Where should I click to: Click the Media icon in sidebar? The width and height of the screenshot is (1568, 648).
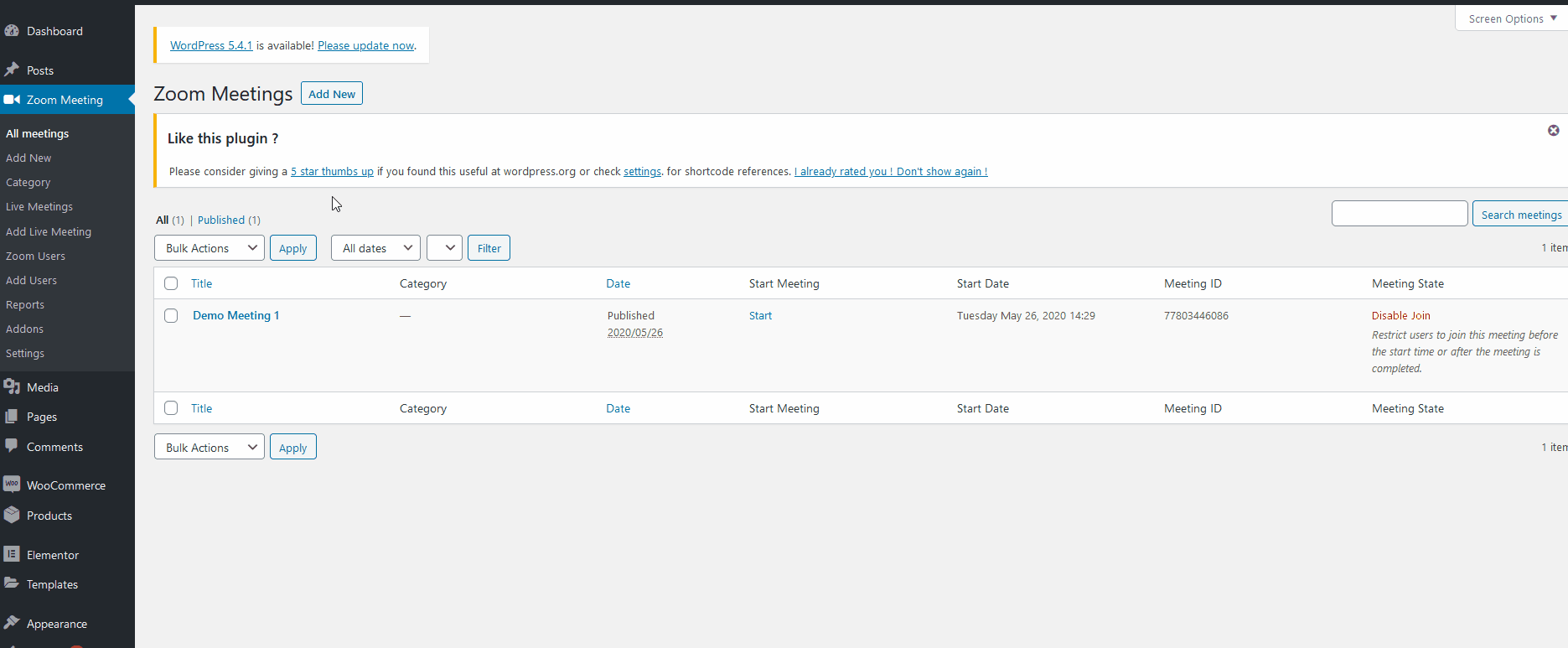12,386
